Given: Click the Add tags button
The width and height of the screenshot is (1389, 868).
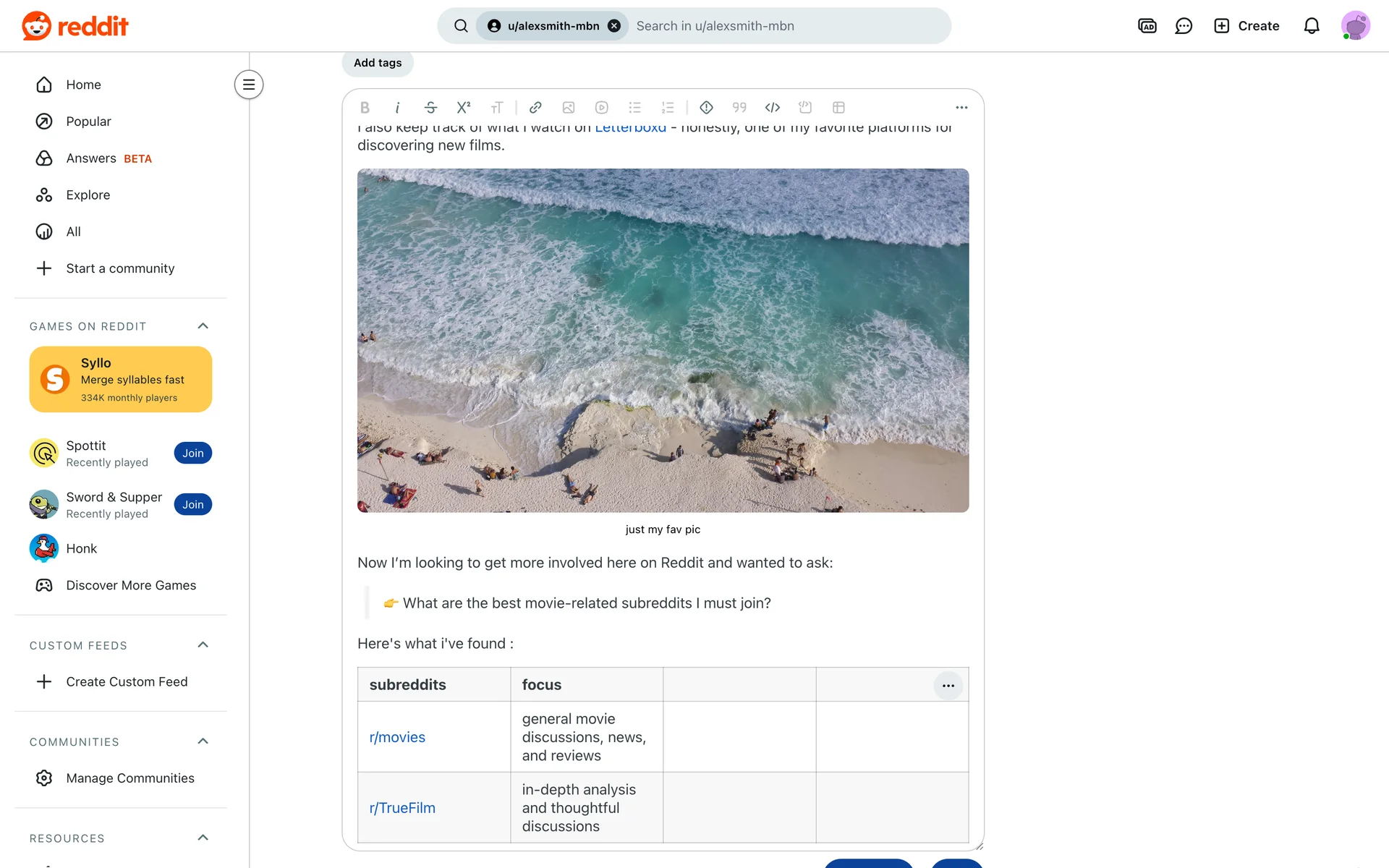Looking at the screenshot, I should tap(378, 63).
